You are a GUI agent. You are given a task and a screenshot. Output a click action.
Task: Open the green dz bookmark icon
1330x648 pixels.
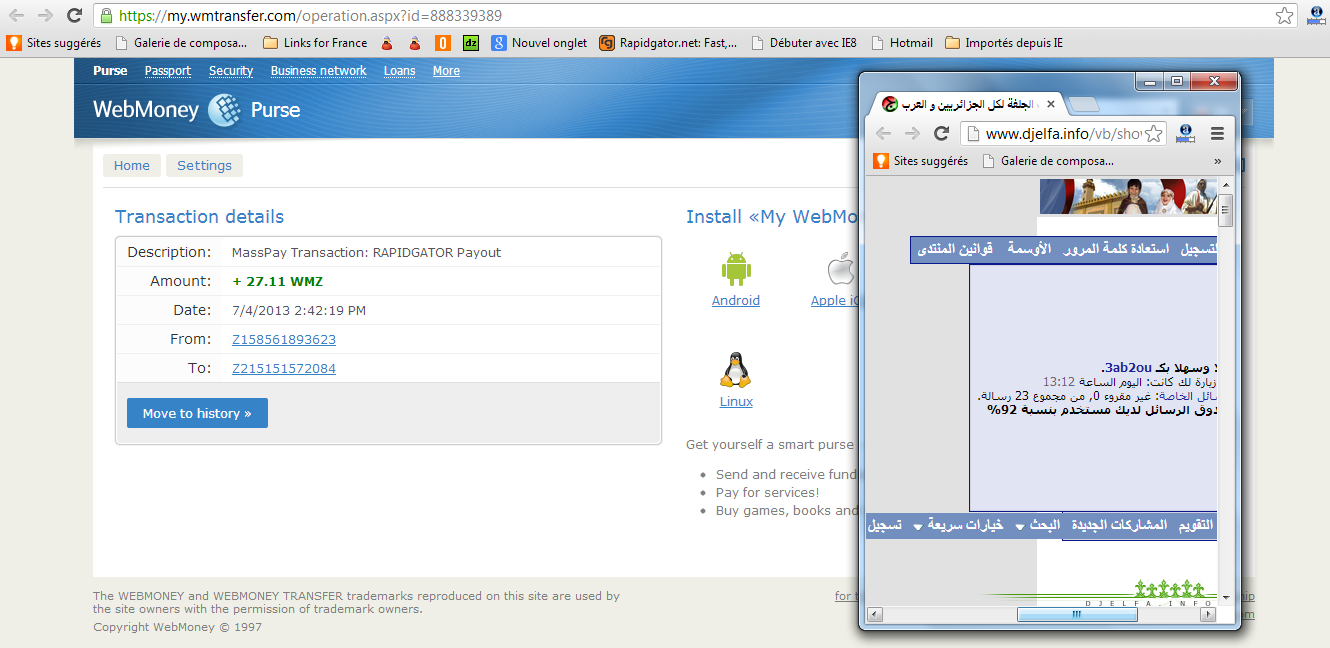471,43
